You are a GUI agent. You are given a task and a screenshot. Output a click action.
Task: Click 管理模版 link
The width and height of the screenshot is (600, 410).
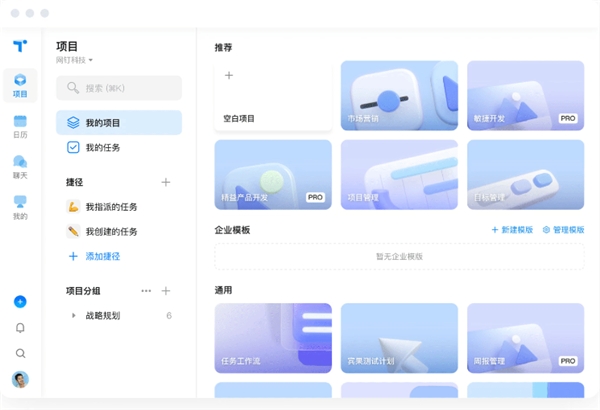564,230
